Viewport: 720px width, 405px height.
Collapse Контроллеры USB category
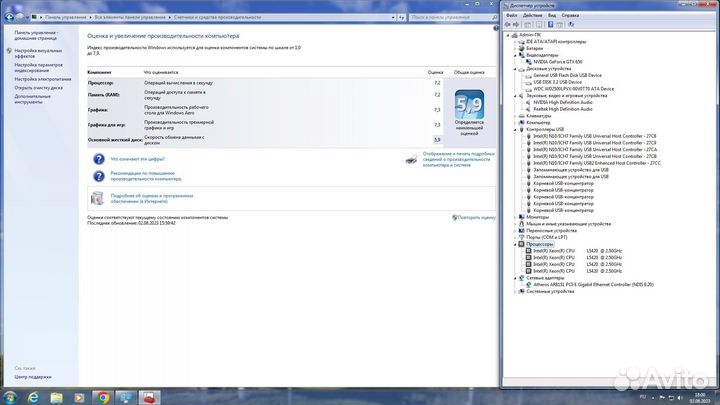pos(515,129)
